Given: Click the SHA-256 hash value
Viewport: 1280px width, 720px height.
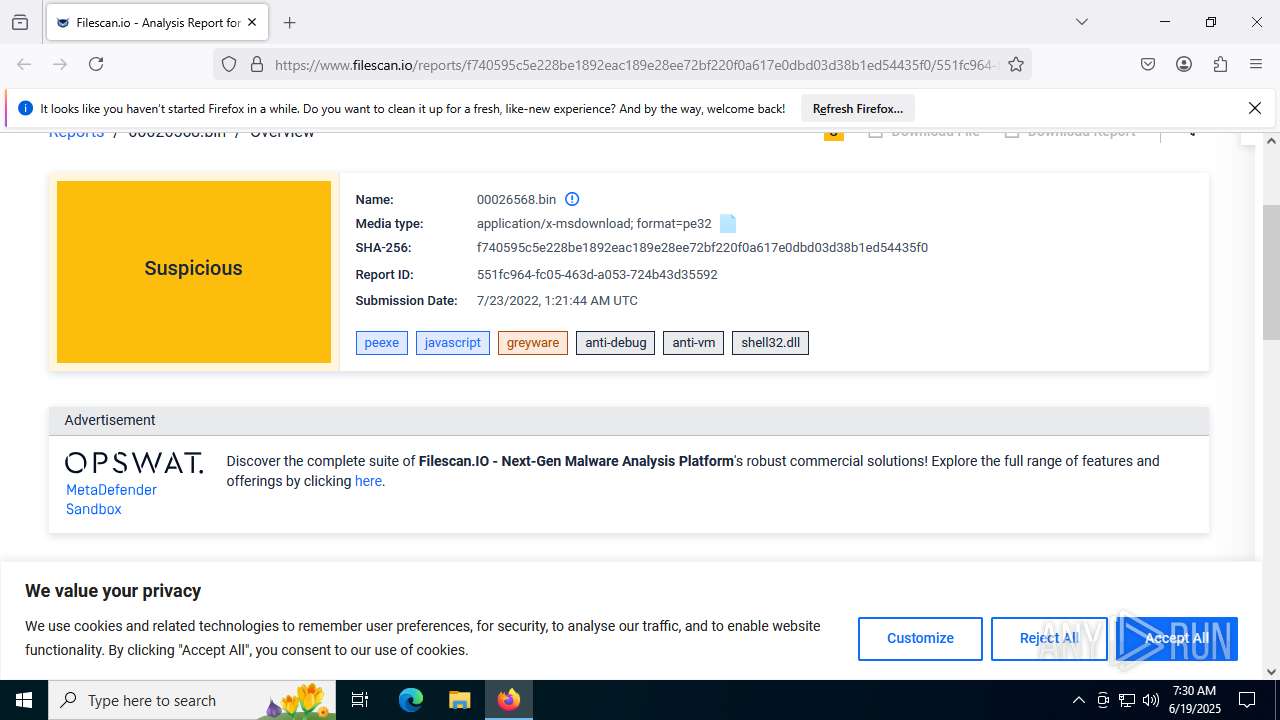Looking at the screenshot, I should pyautogui.click(x=702, y=248).
